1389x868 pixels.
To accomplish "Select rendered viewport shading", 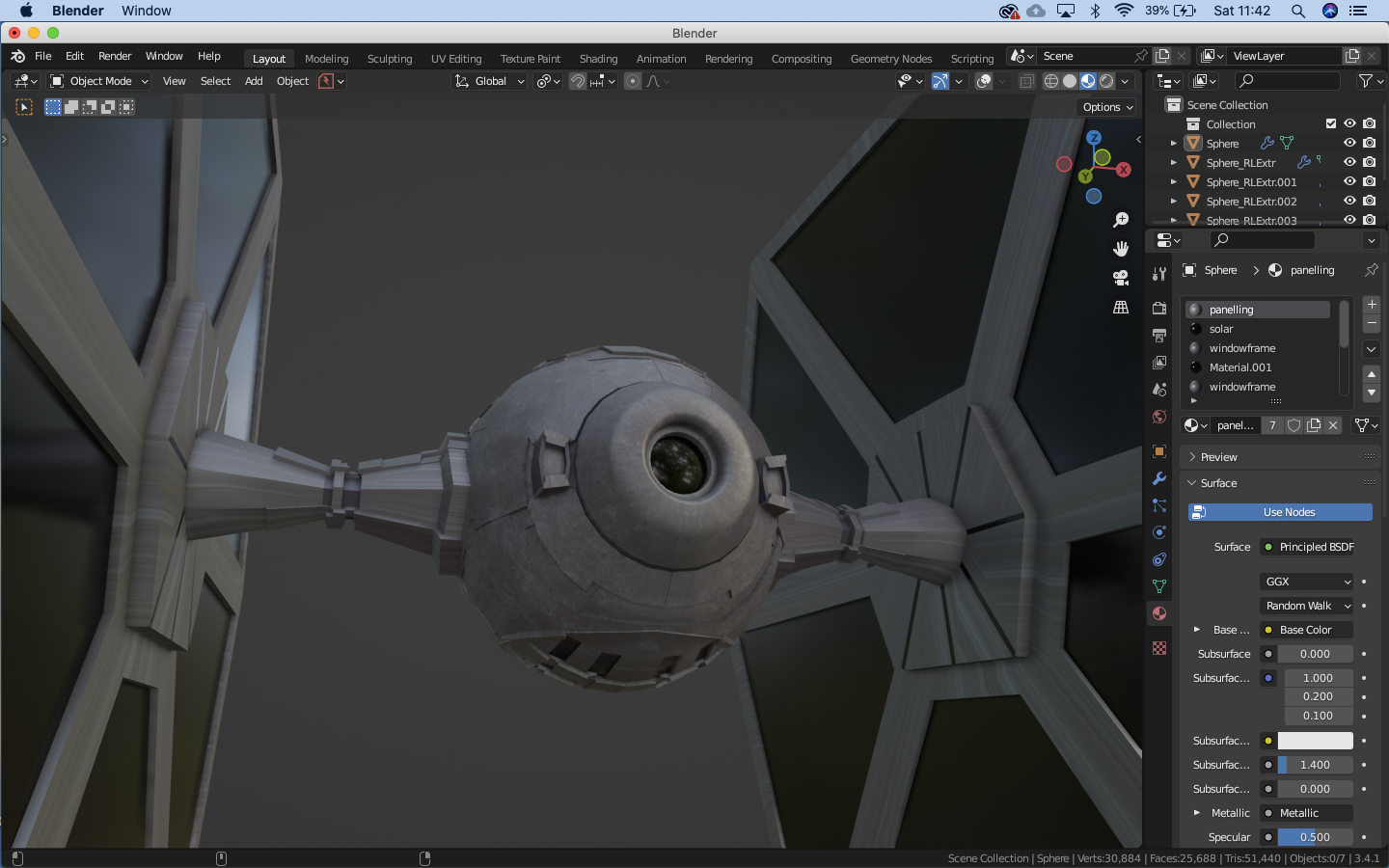I will [1106, 81].
